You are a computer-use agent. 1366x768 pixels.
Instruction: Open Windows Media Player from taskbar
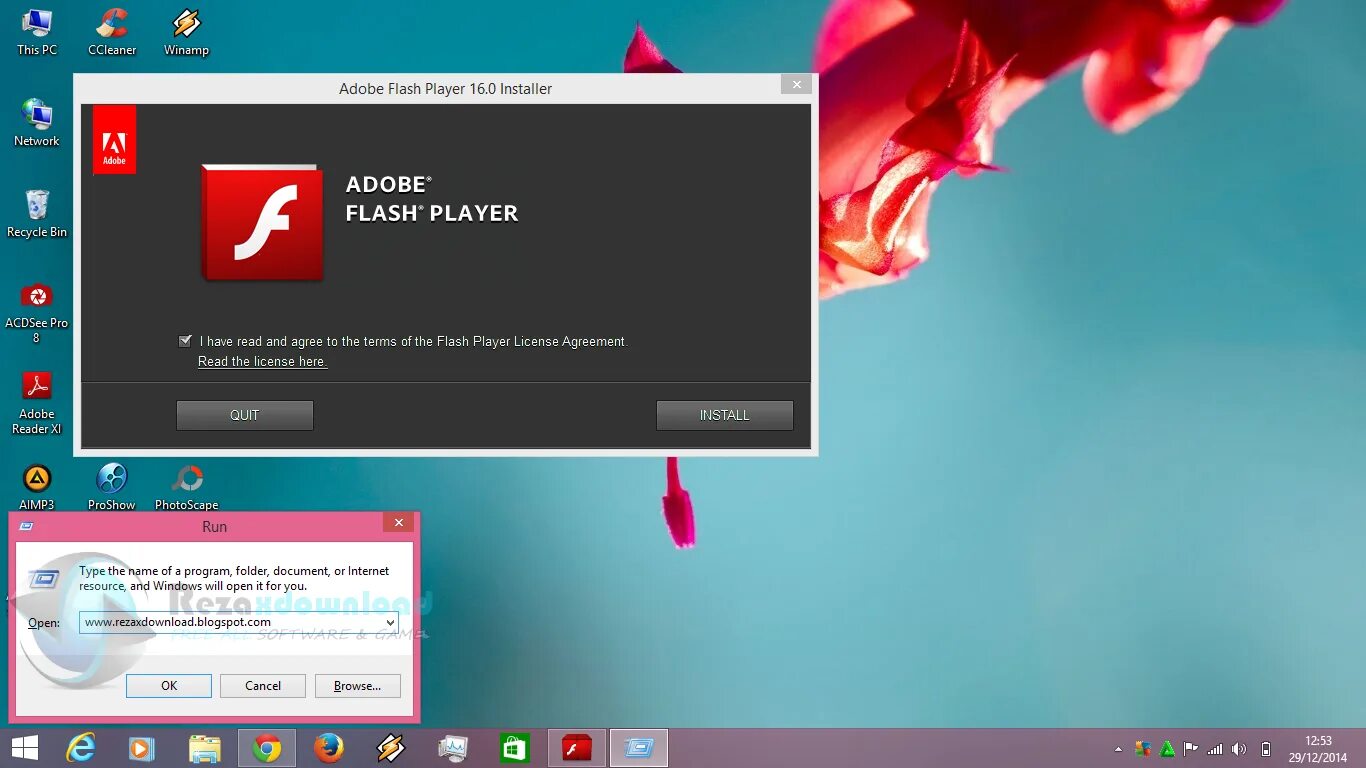pos(142,748)
